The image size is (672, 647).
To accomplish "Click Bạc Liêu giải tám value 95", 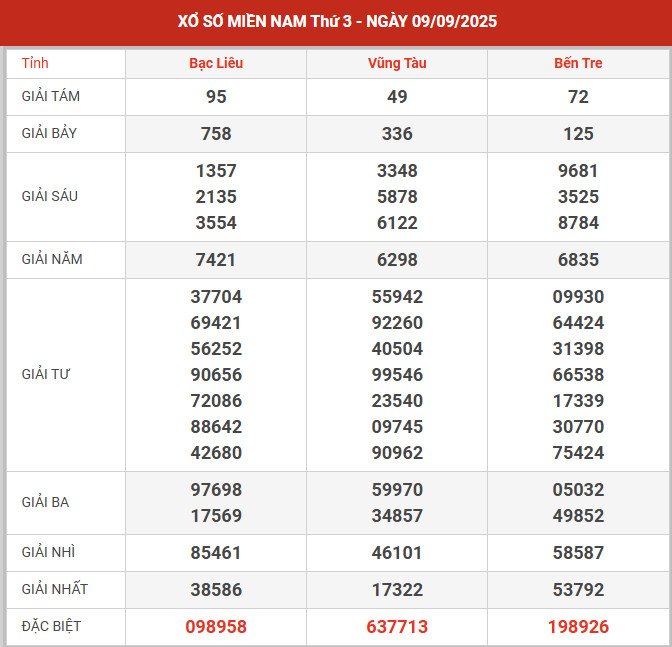I will tap(216, 97).
